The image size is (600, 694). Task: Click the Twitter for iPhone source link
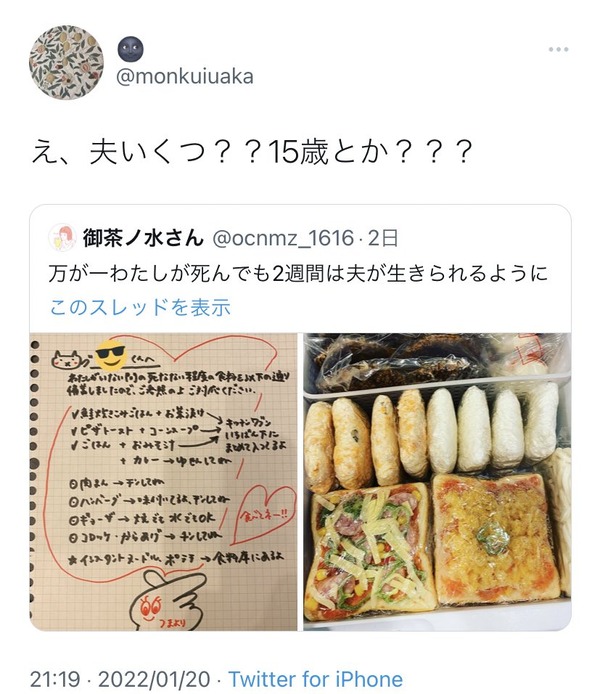pos(316,679)
